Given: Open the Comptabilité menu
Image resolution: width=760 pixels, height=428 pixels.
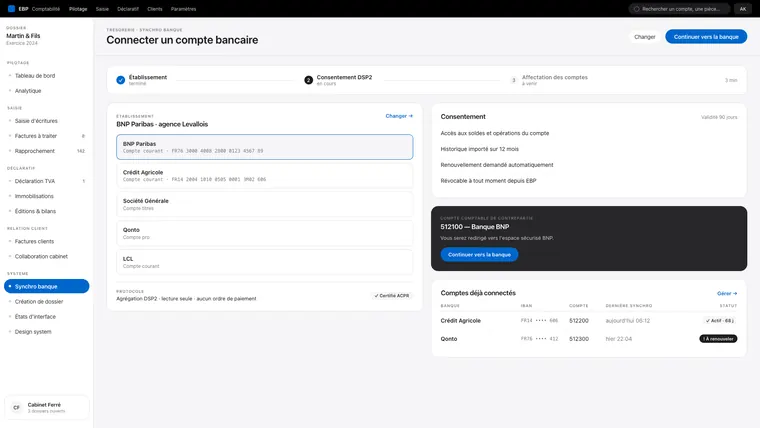Looking at the screenshot, I should [x=46, y=9].
